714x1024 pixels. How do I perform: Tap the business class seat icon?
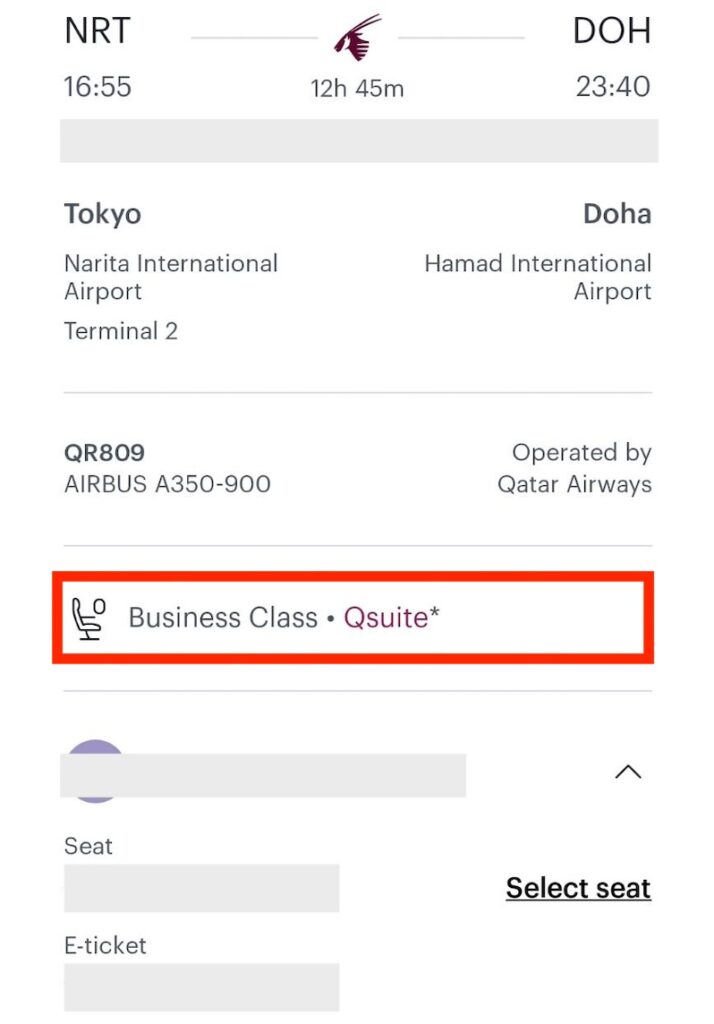pyautogui.click(x=89, y=618)
